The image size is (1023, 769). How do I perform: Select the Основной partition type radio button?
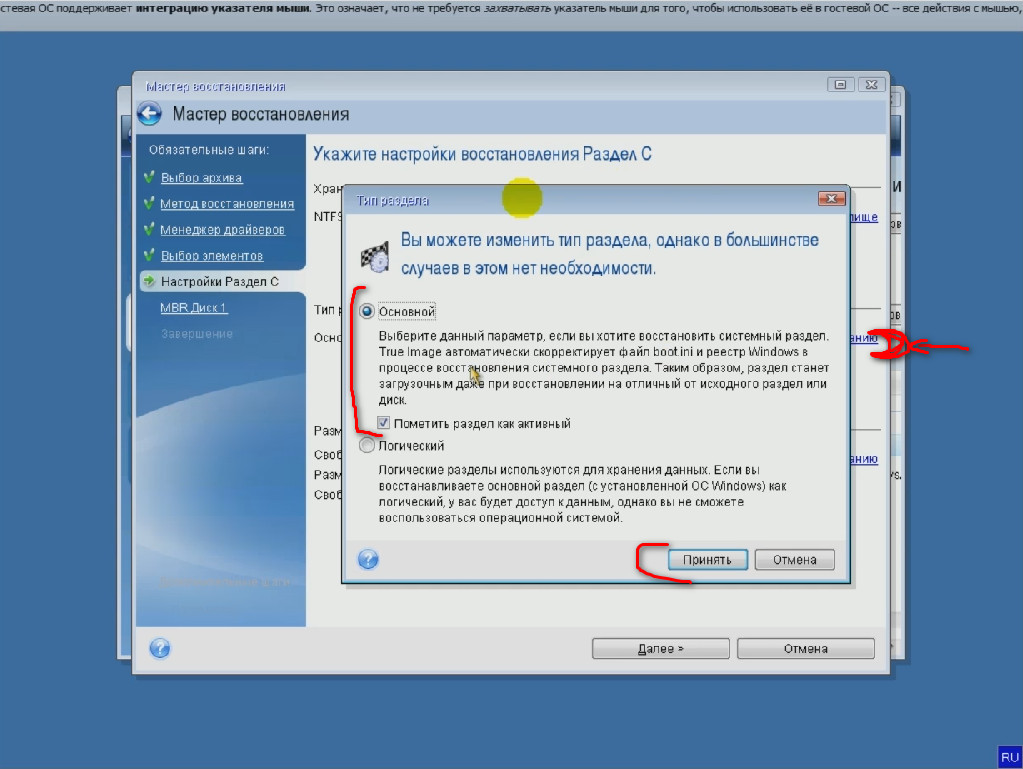(x=367, y=312)
